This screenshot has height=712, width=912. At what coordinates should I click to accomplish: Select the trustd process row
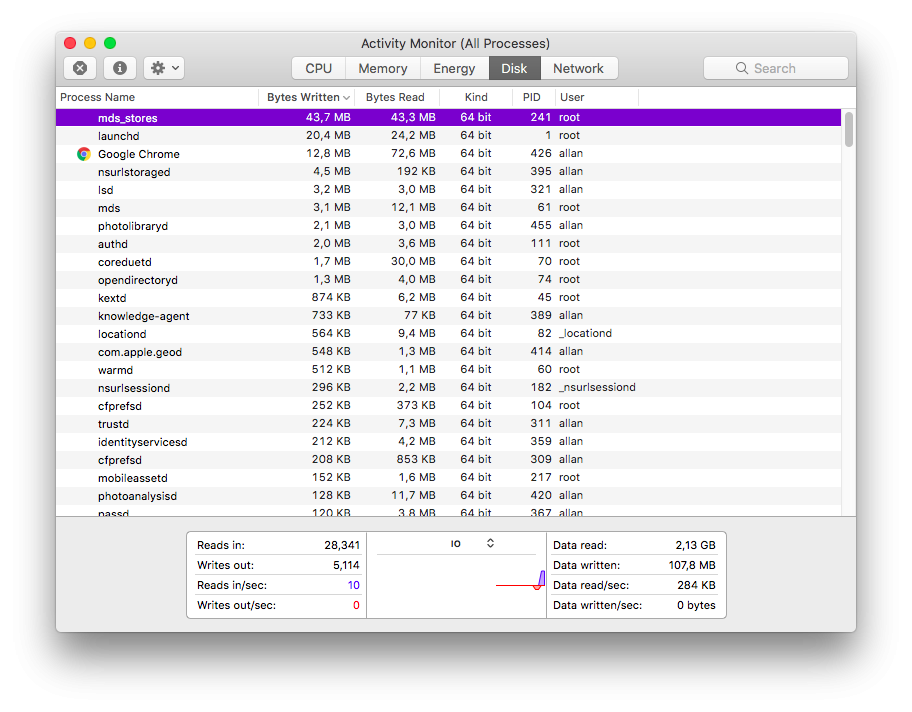click(448, 424)
